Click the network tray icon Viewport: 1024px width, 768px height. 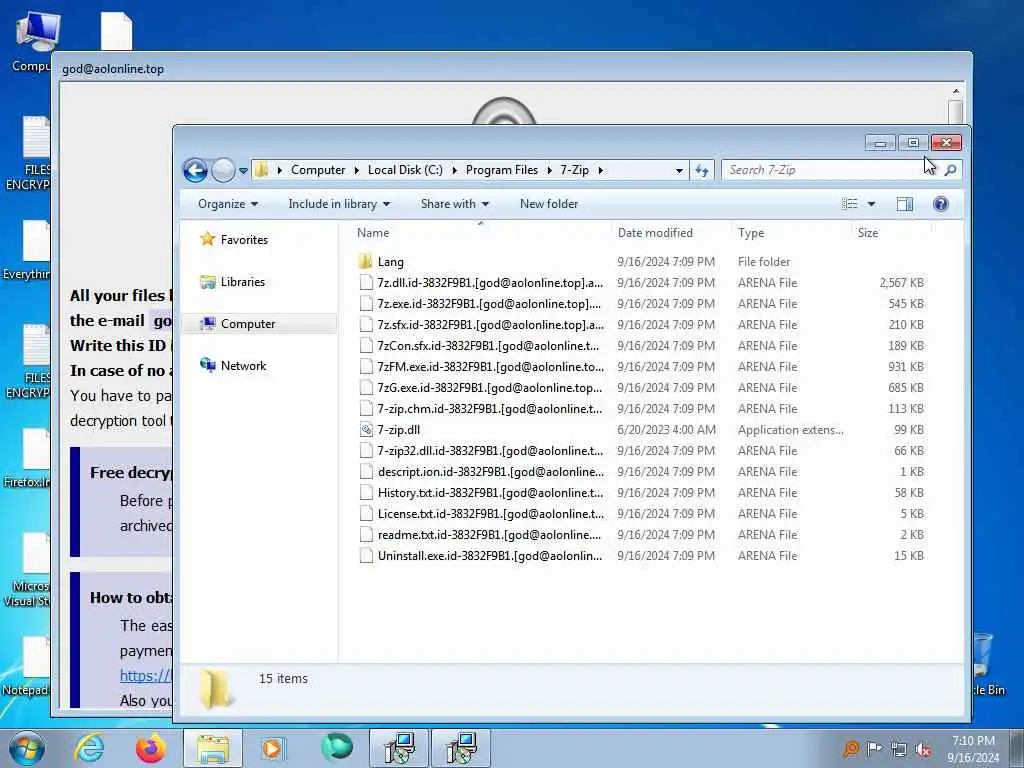tap(899, 750)
